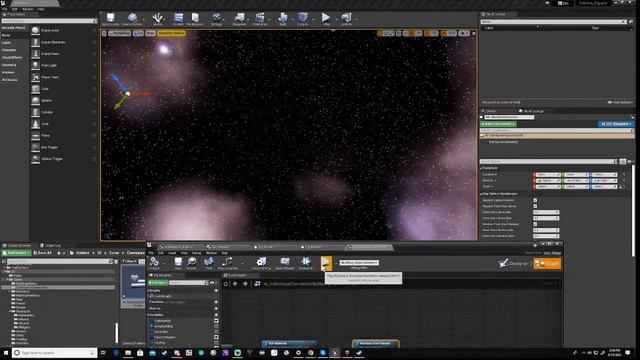This screenshot has height=360, width=640.
Task: Click the Graph mode button
Action: tap(547, 264)
